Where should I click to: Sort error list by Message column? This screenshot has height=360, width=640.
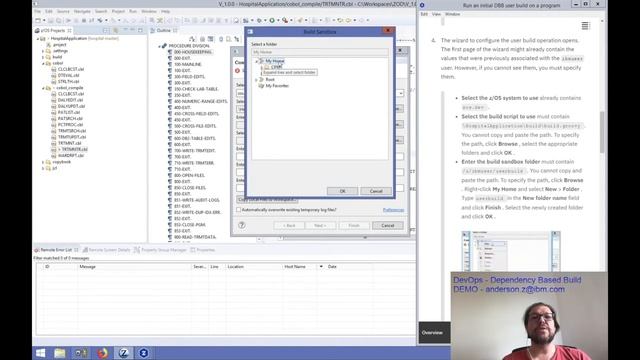tap(135, 267)
